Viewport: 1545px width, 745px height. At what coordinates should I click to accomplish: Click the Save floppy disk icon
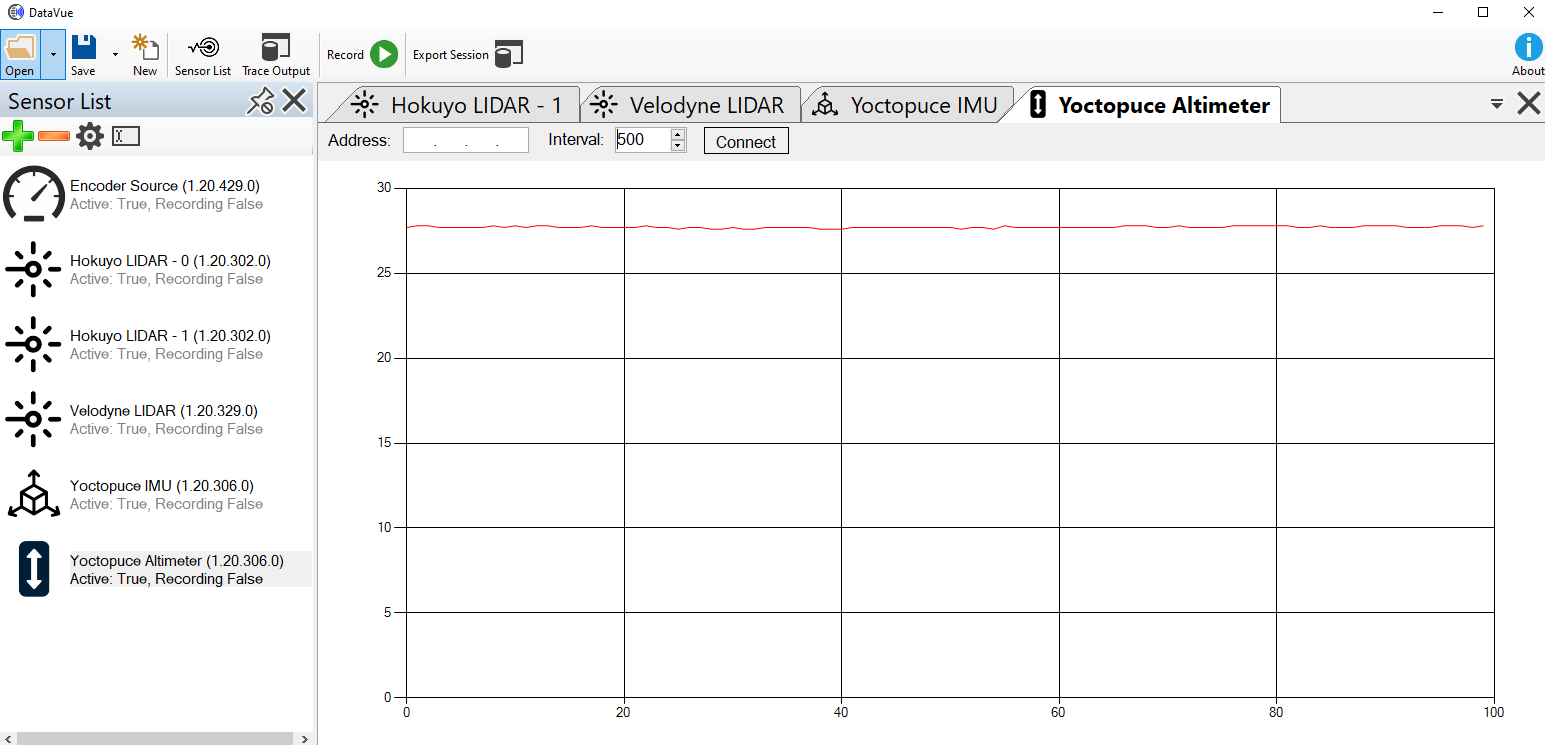coord(84,47)
